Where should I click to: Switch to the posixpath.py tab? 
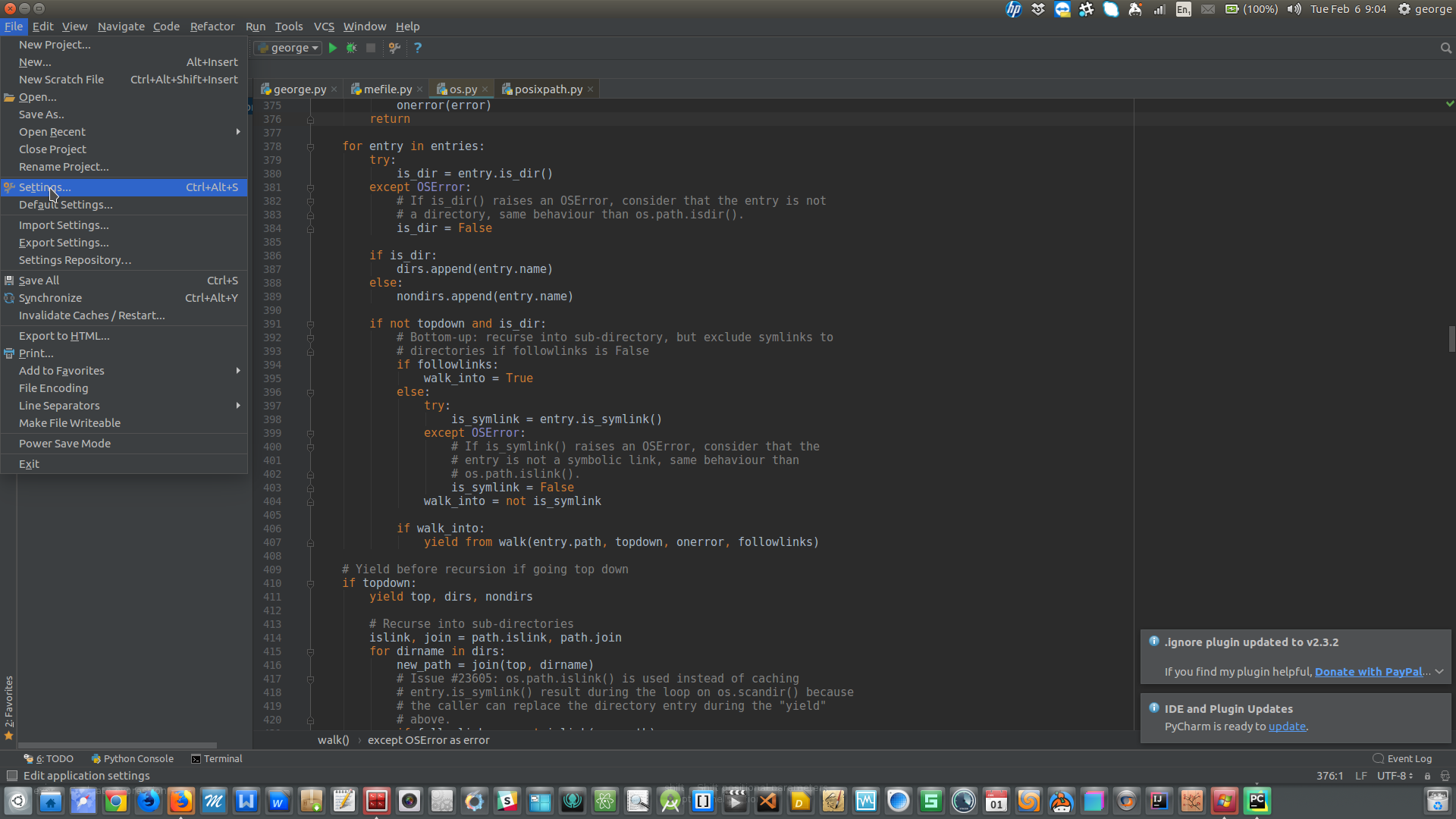[x=548, y=89]
